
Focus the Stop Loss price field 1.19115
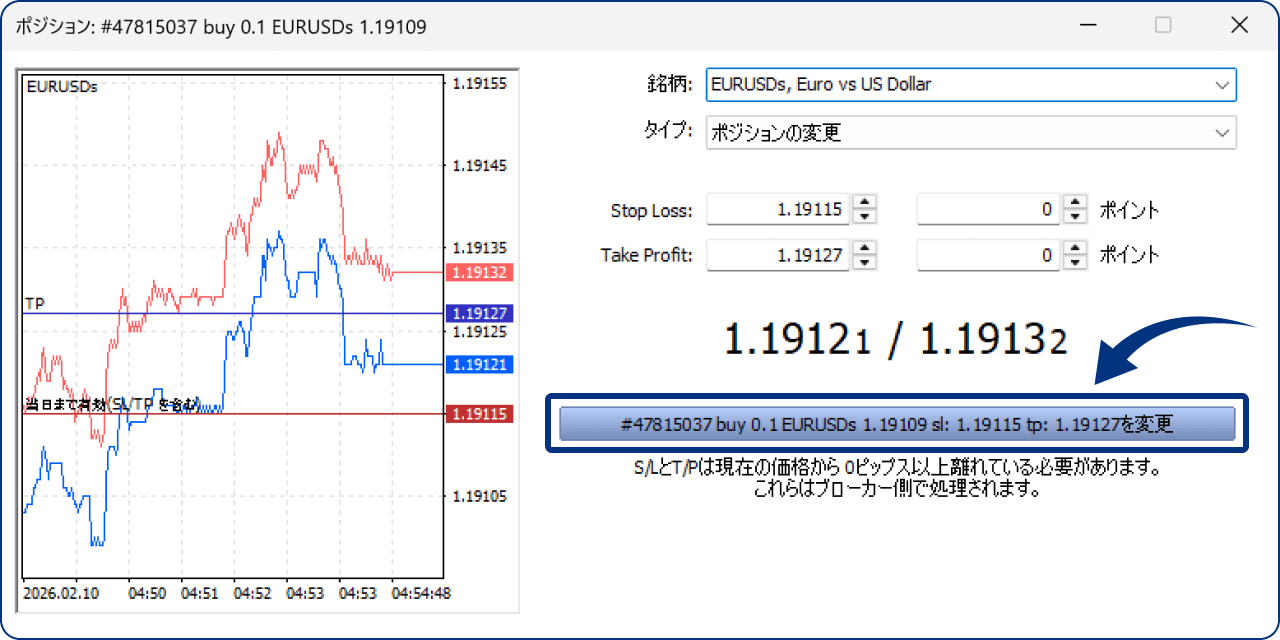[x=778, y=210]
